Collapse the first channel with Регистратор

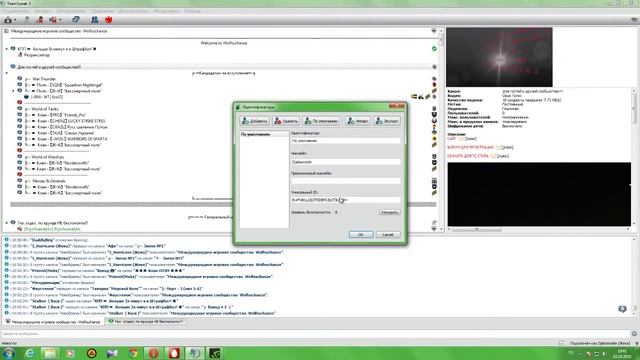pos(7,49)
